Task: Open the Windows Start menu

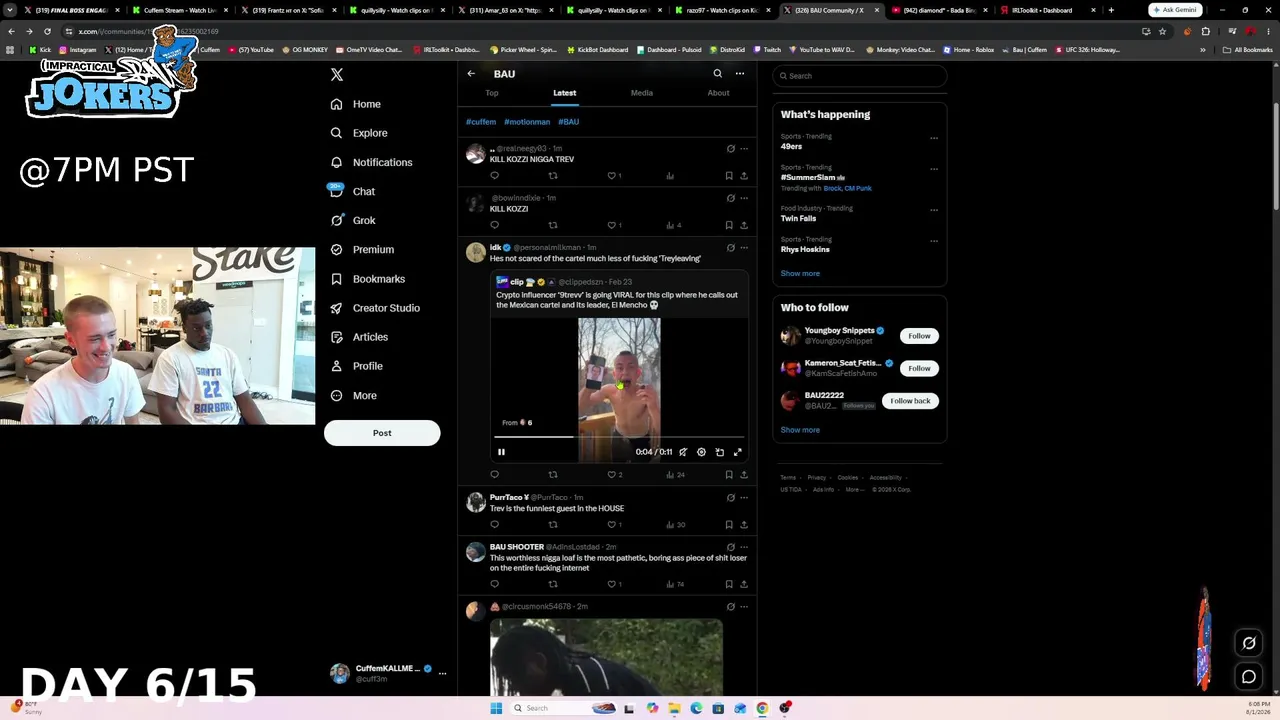Action: (x=496, y=708)
